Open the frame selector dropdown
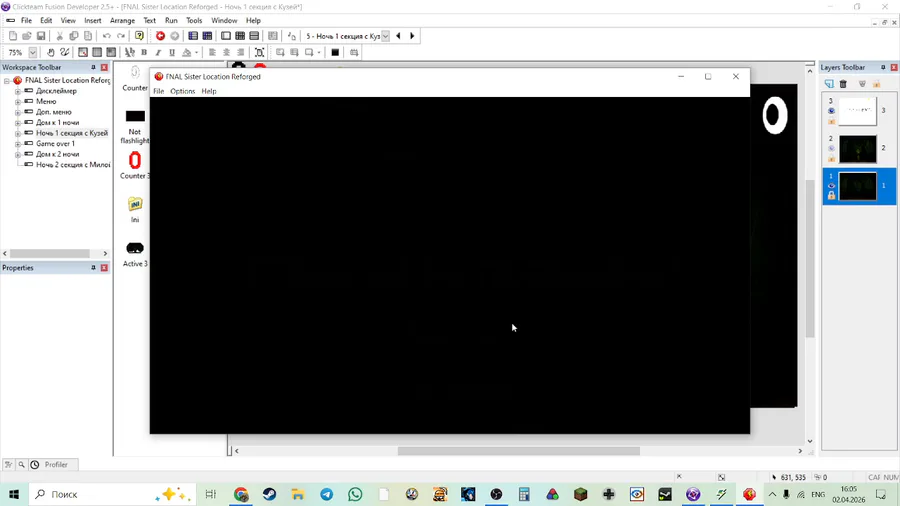The width and height of the screenshot is (900, 506). (x=386, y=36)
